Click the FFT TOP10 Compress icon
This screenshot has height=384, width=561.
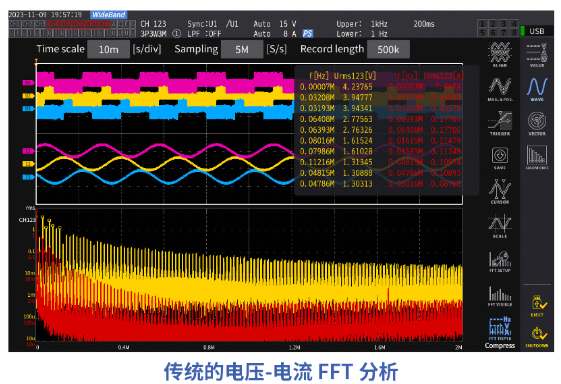[500, 332]
